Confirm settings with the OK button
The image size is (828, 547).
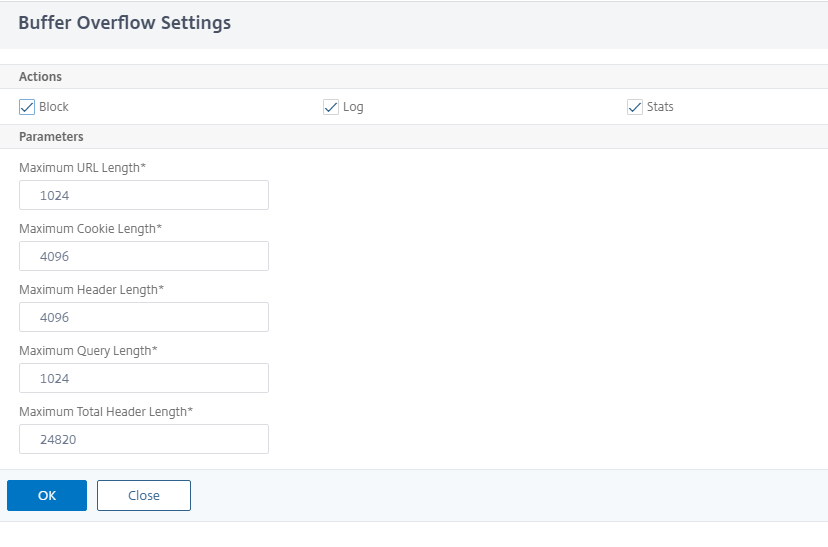click(x=47, y=495)
